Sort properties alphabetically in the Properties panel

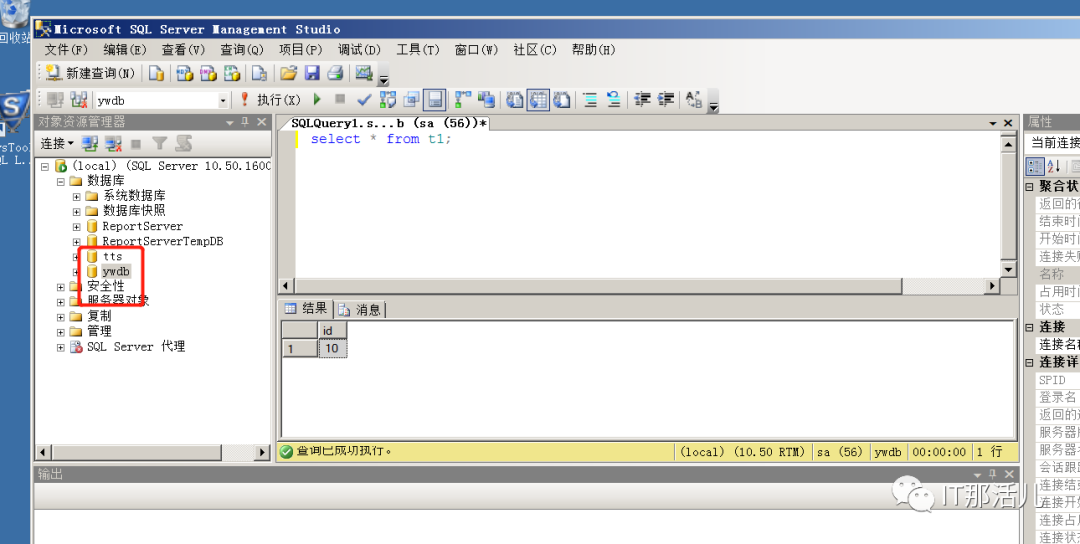coord(1054,166)
